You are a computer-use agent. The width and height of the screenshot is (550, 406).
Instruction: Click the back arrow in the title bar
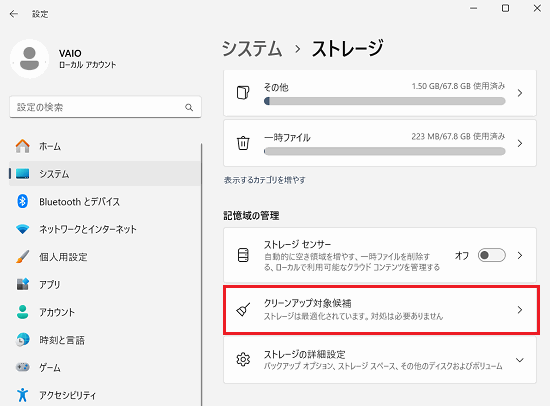pyautogui.click(x=14, y=14)
